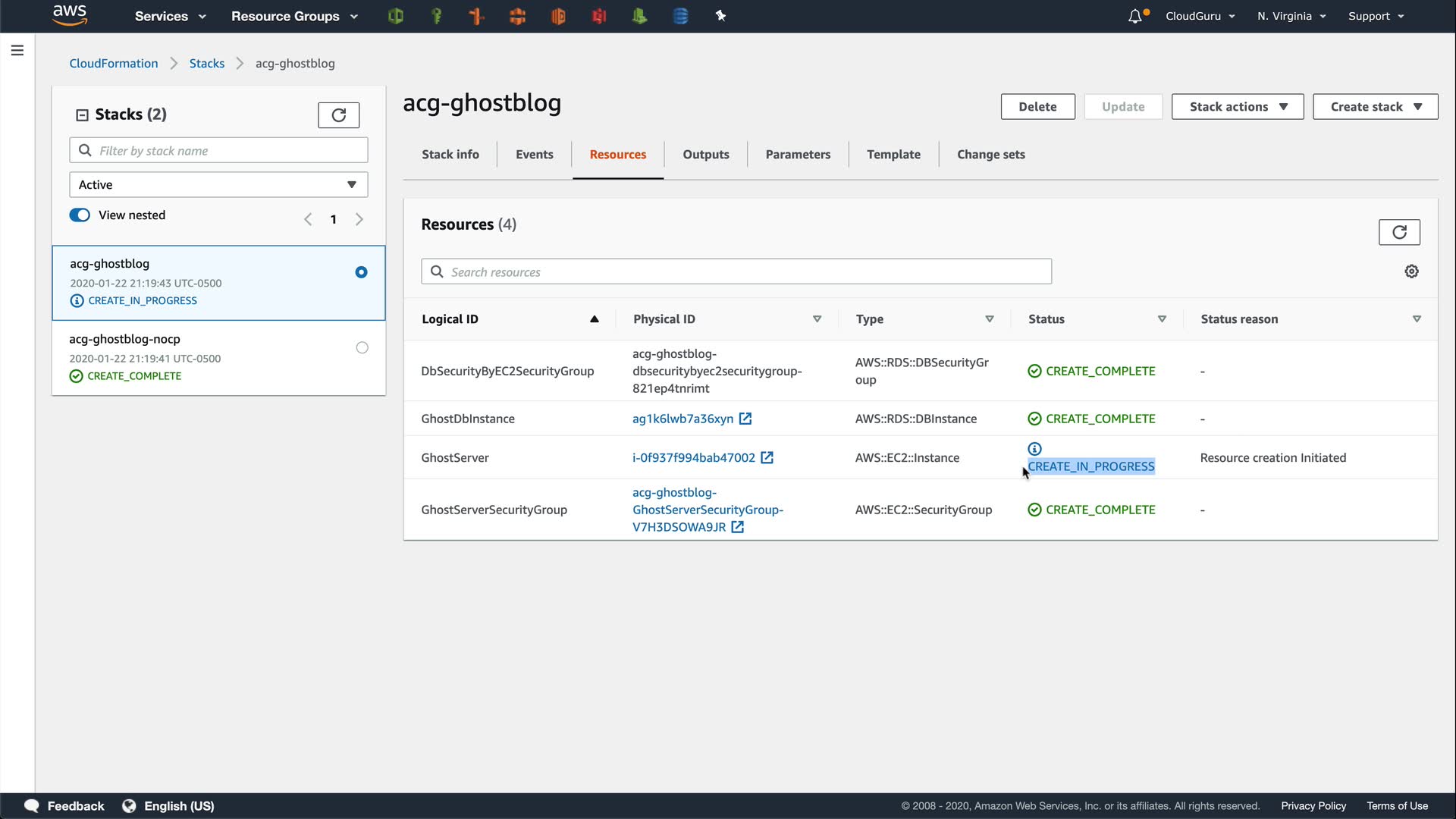Click the pin shortcut icon in navbar
The height and width of the screenshot is (819, 1456).
(x=720, y=16)
